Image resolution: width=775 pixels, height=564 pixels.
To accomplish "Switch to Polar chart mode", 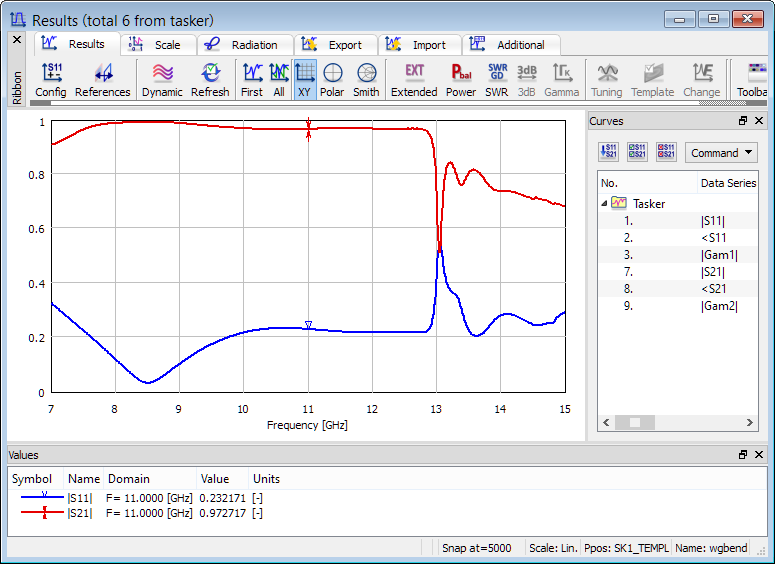I will (332, 80).
